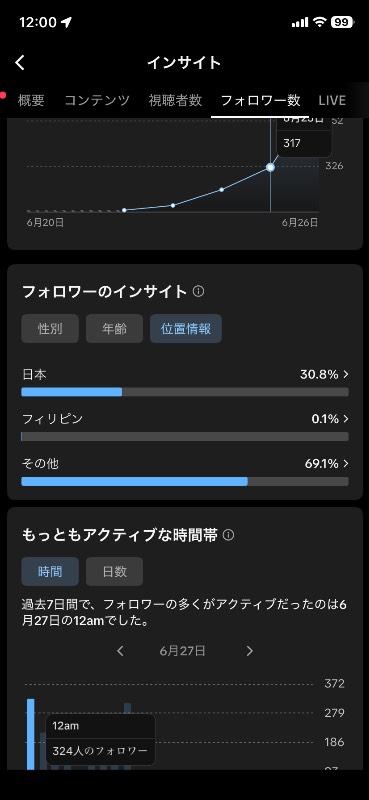
Task: Switch to コンテンツ tab
Action: [97, 100]
